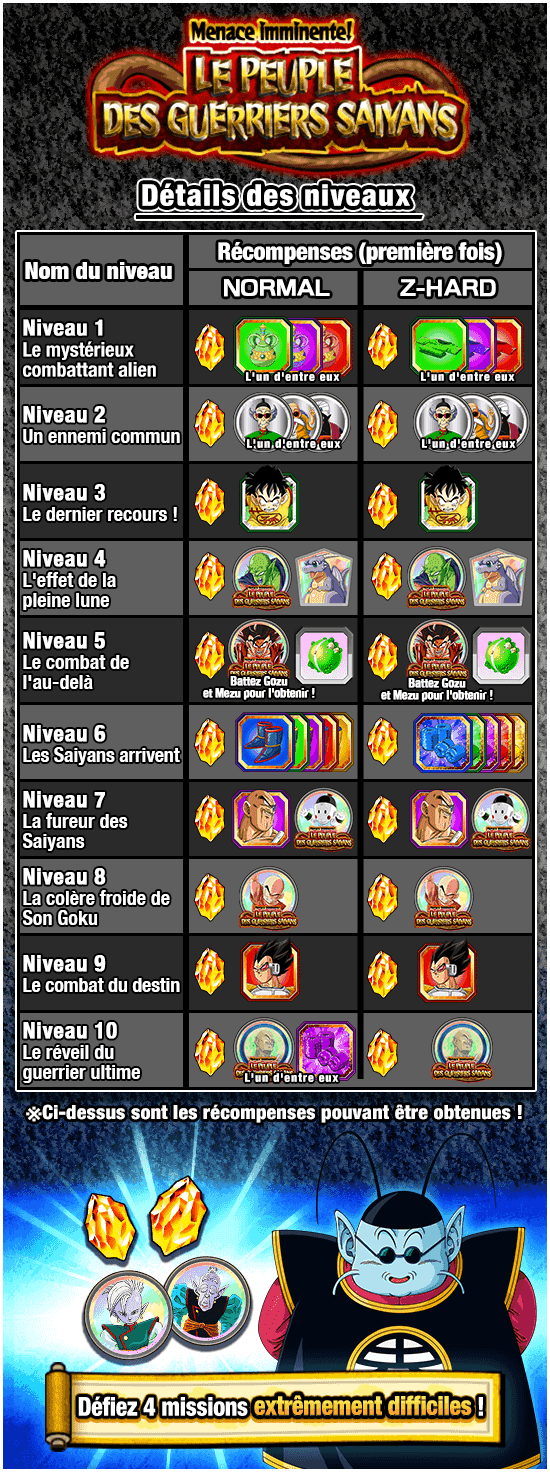
Task: Click the Niveau 6 NORMAL blue boots medal
Action: coord(265,743)
